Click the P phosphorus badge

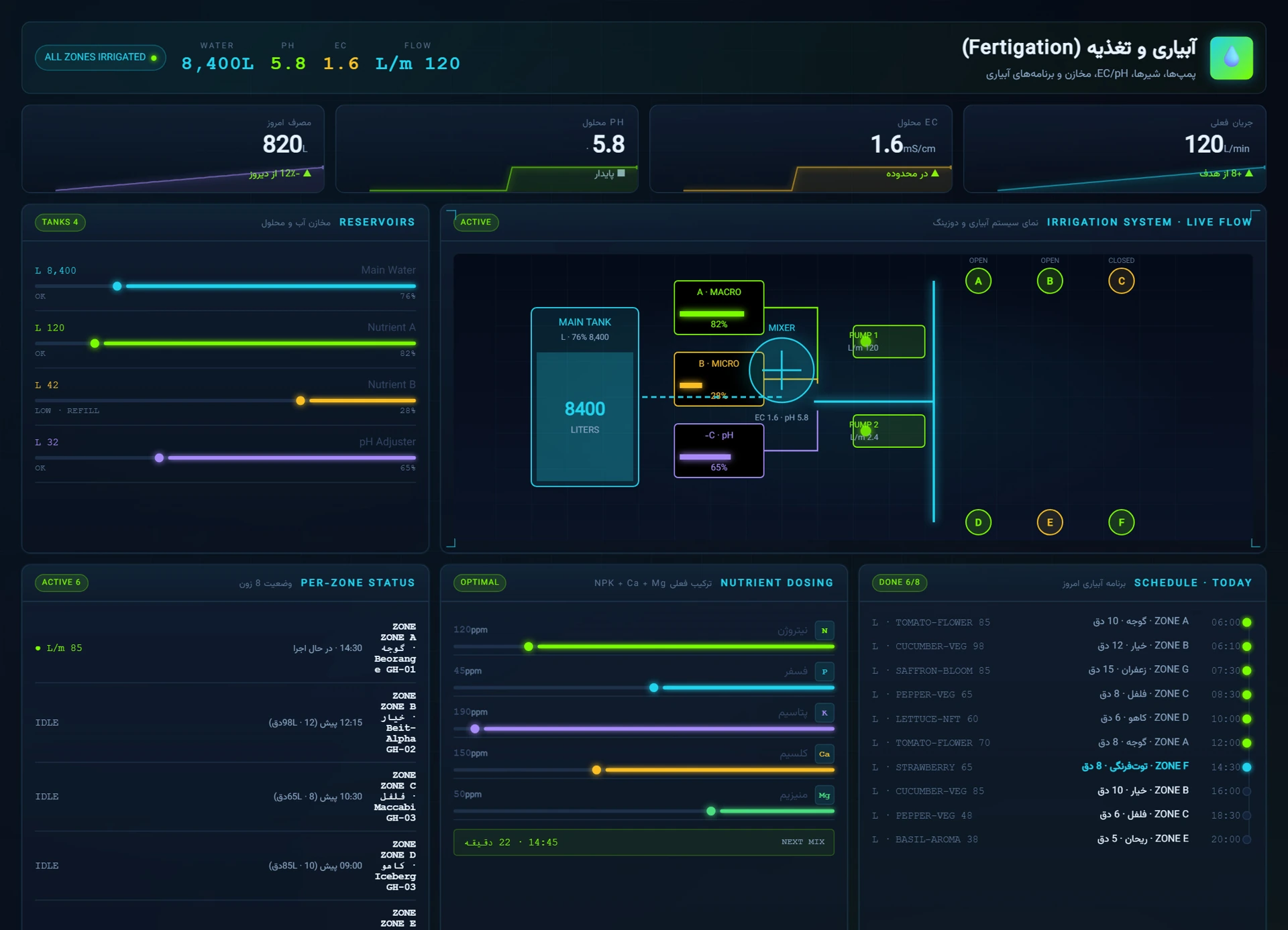tap(824, 671)
